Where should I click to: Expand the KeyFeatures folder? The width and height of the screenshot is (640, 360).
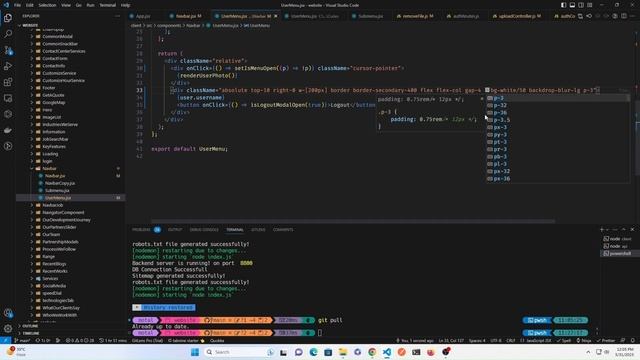click(x=53, y=147)
